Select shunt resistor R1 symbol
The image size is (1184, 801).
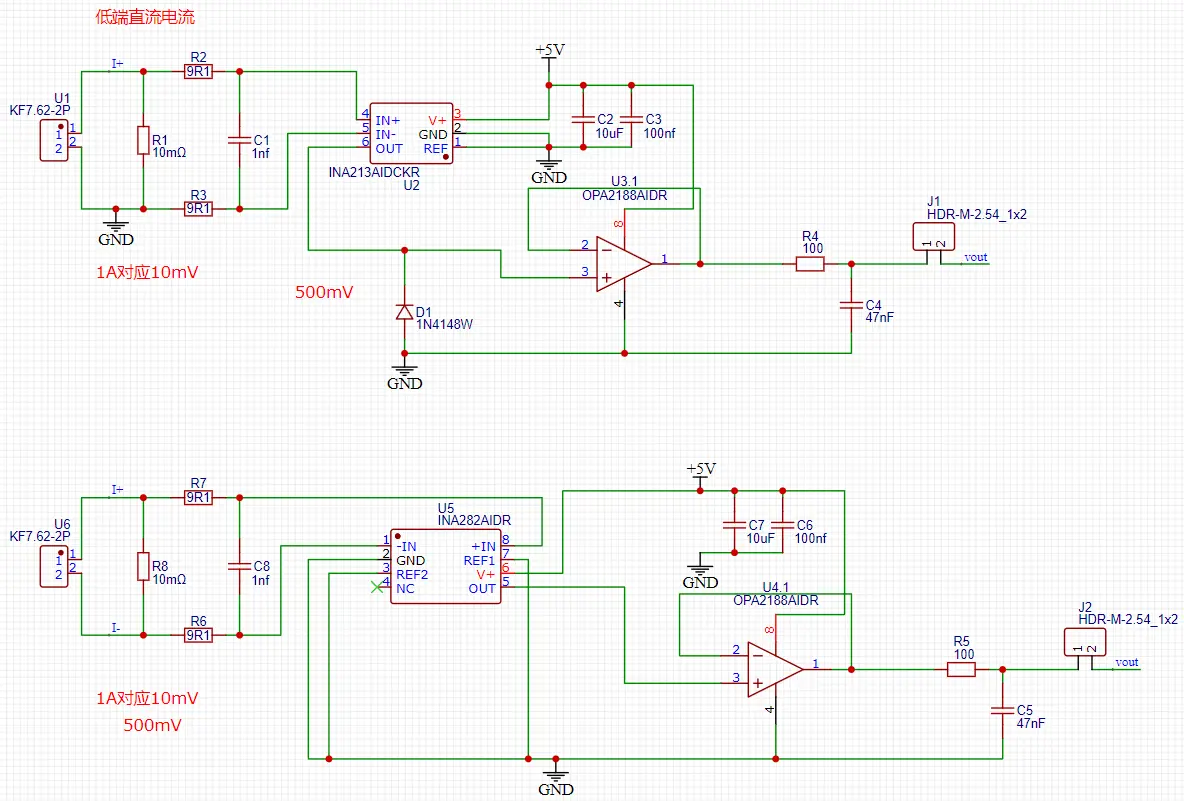pyautogui.click(x=143, y=141)
